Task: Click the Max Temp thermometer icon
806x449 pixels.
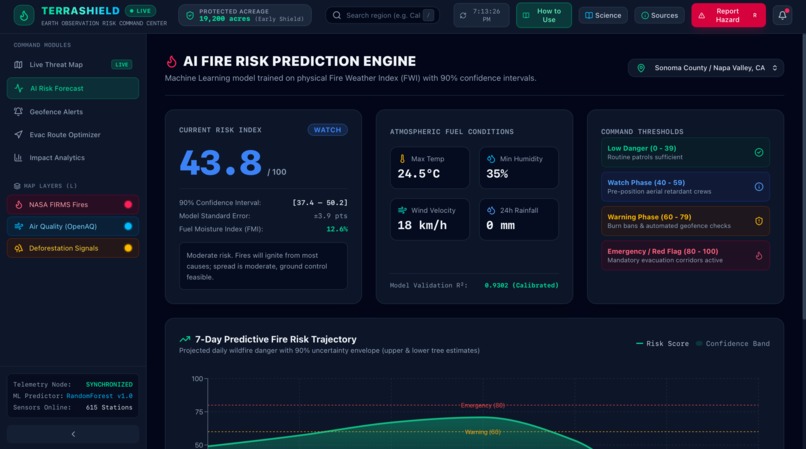Action: (x=402, y=159)
